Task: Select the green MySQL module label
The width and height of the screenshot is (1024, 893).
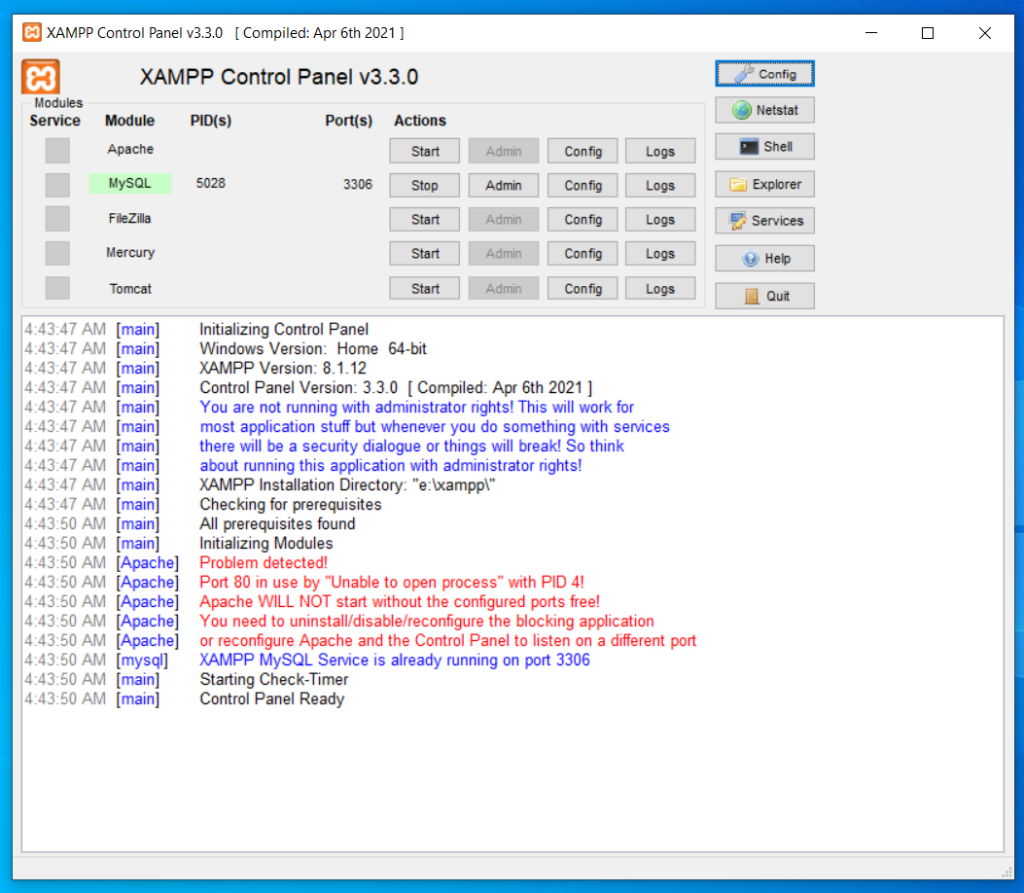Action: point(130,184)
